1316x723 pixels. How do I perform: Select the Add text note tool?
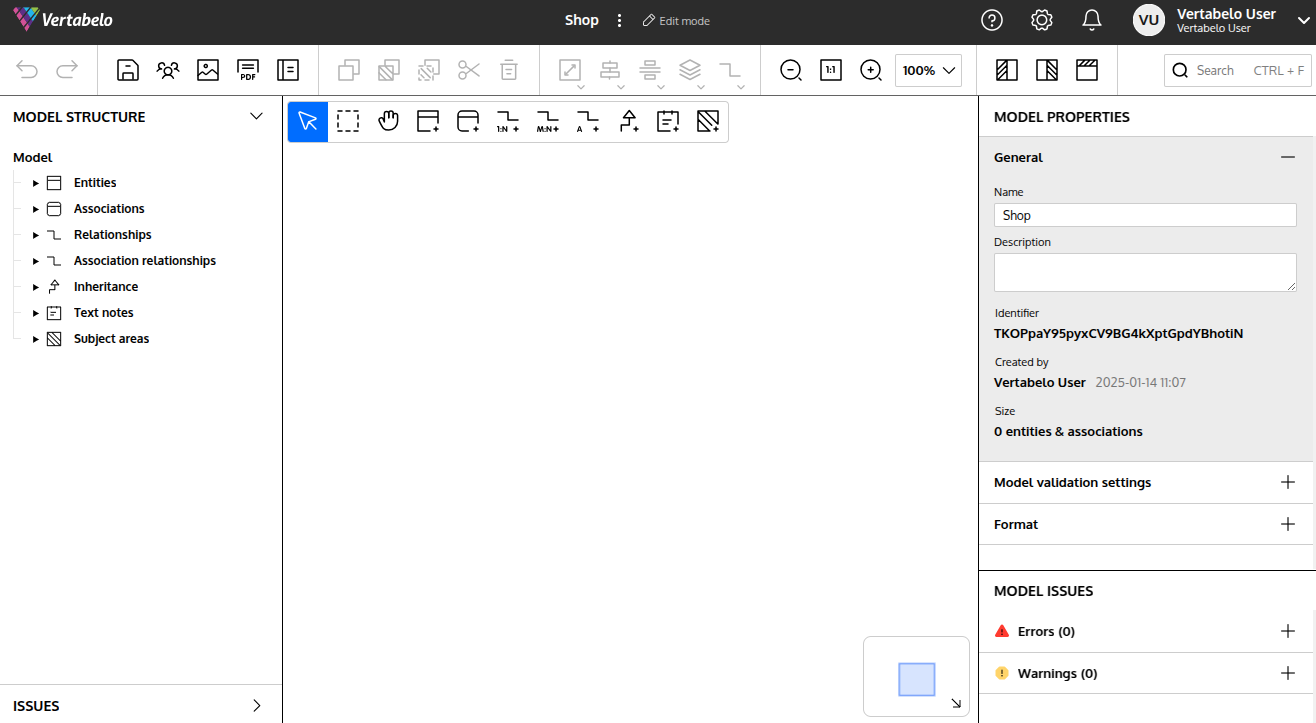[668, 122]
